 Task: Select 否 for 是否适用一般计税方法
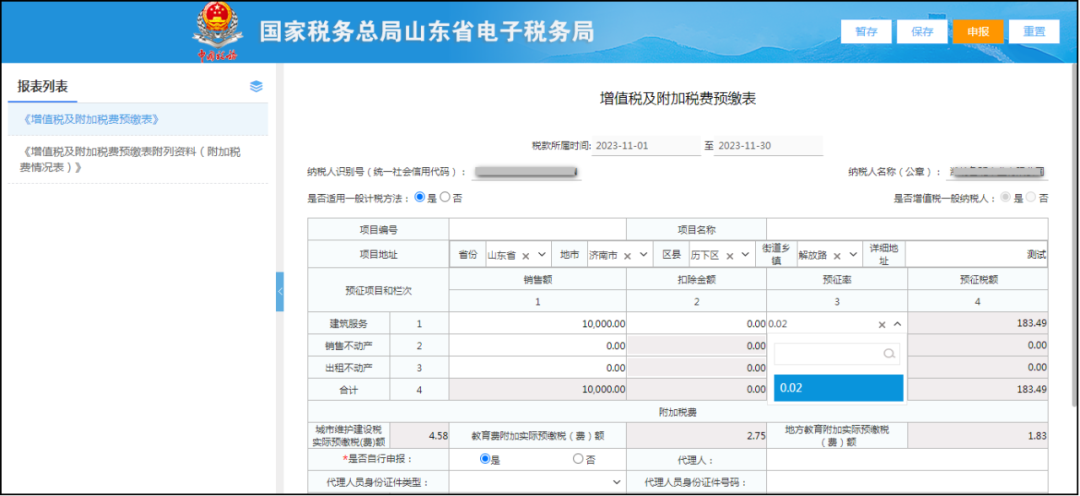pyautogui.click(x=445, y=197)
